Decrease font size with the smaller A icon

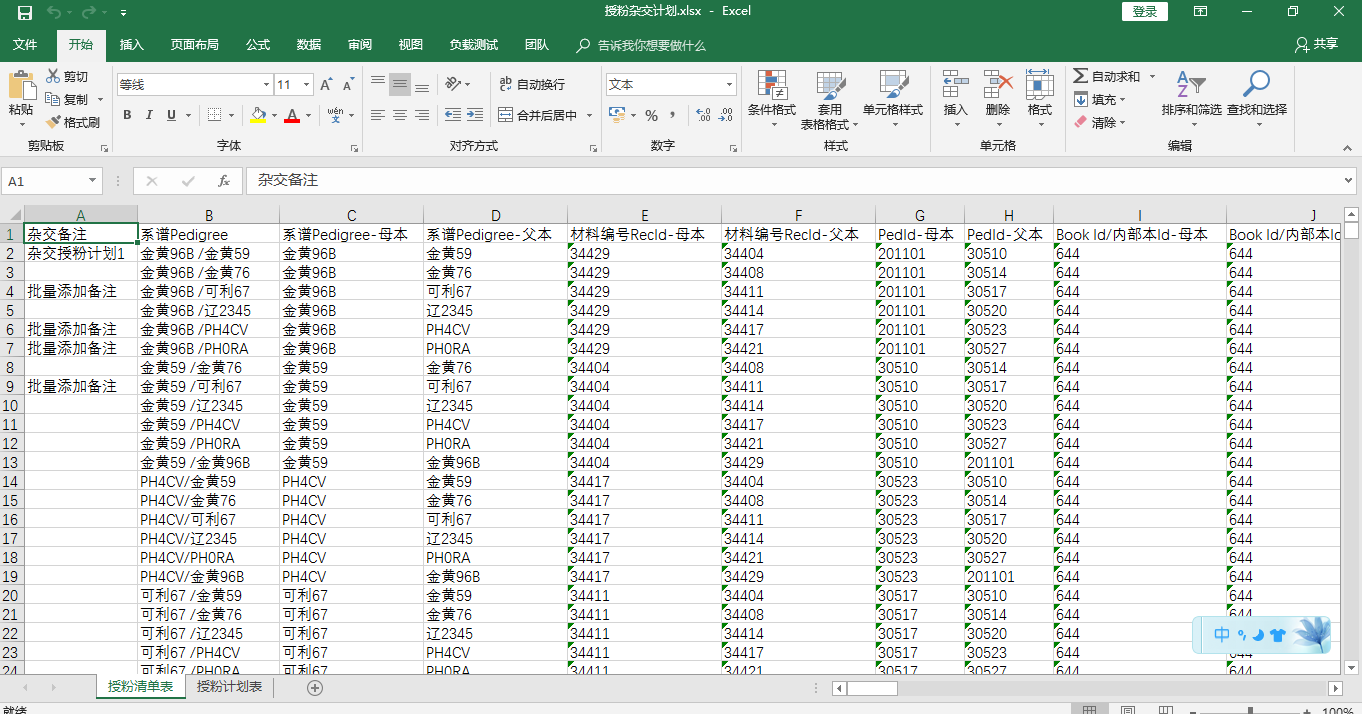pyautogui.click(x=348, y=85)
